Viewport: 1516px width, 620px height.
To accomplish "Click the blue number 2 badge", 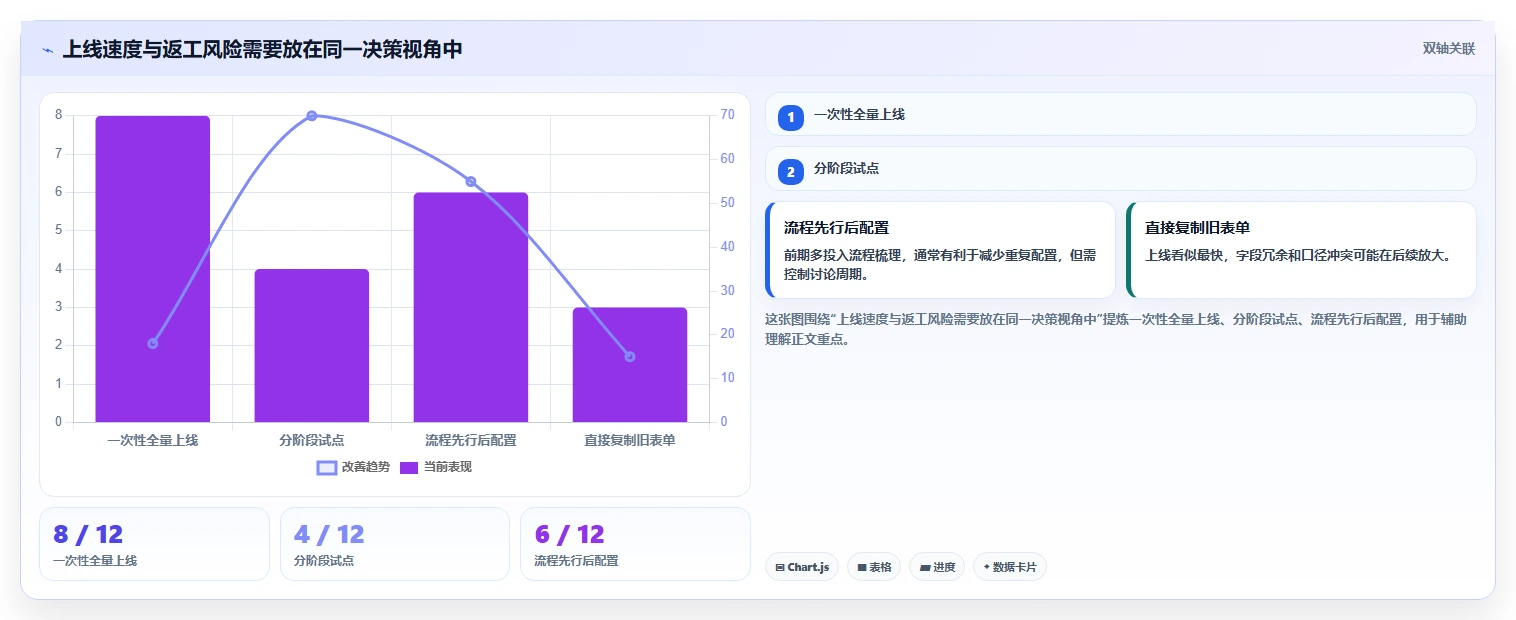I will click(x=790, y=172).
